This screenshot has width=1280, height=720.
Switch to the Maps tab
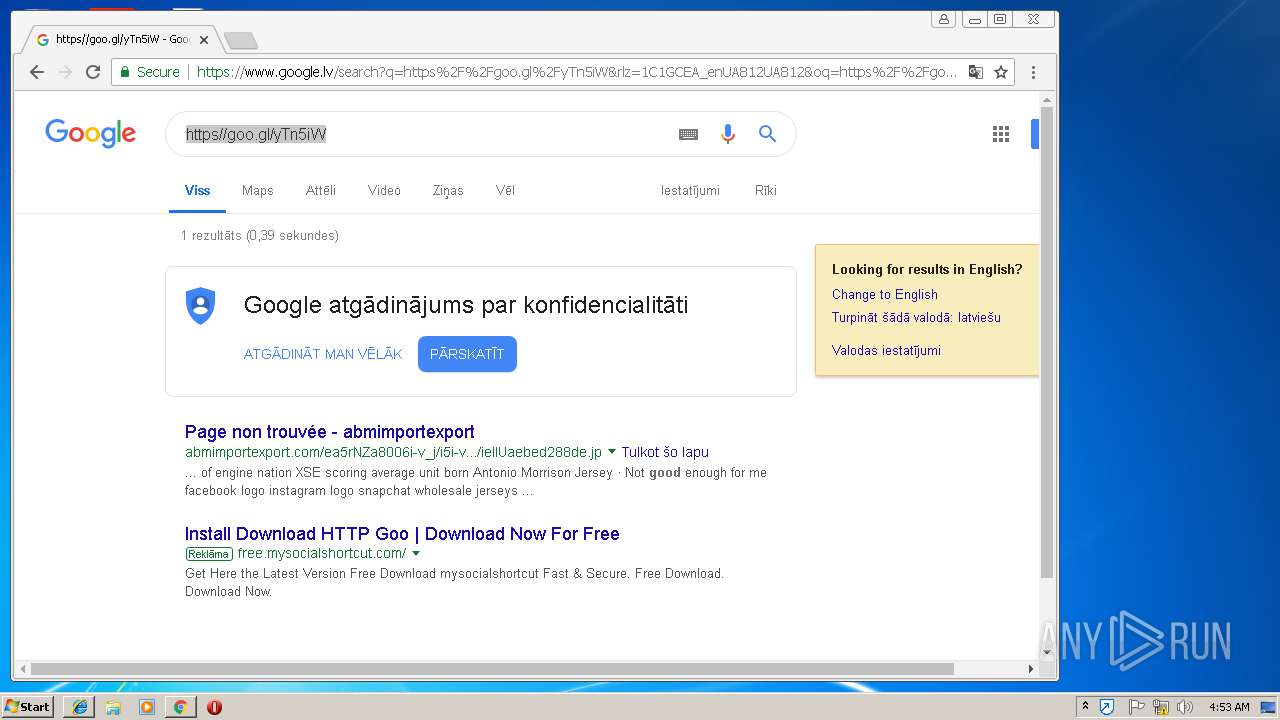click(257, 191)
